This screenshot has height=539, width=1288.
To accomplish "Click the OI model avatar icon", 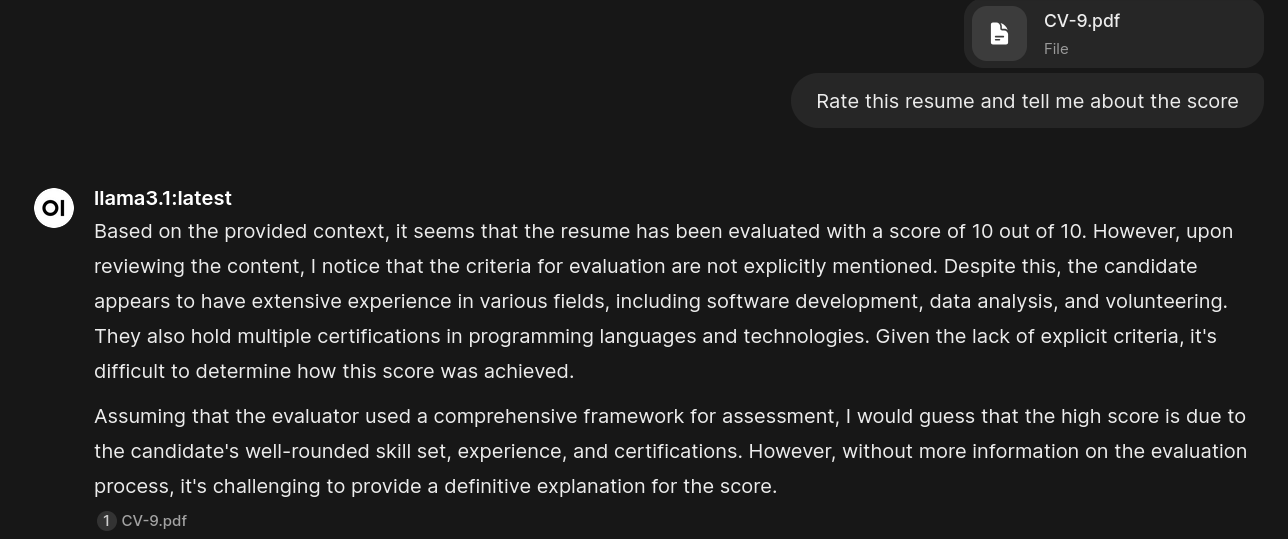I will (x=54, y=208).
